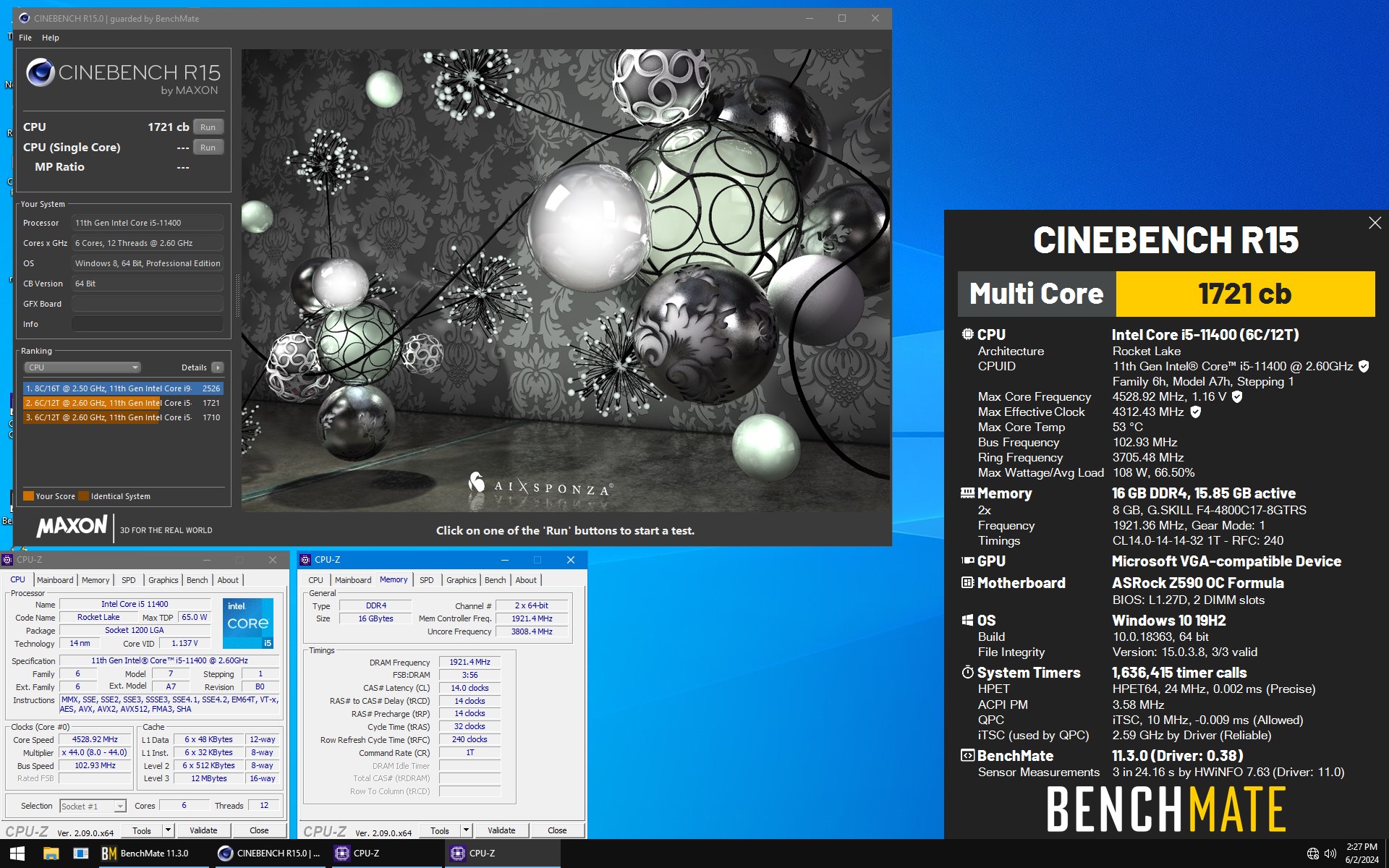Click the BenchMate OS Windows icon

(x=967, y=620)
